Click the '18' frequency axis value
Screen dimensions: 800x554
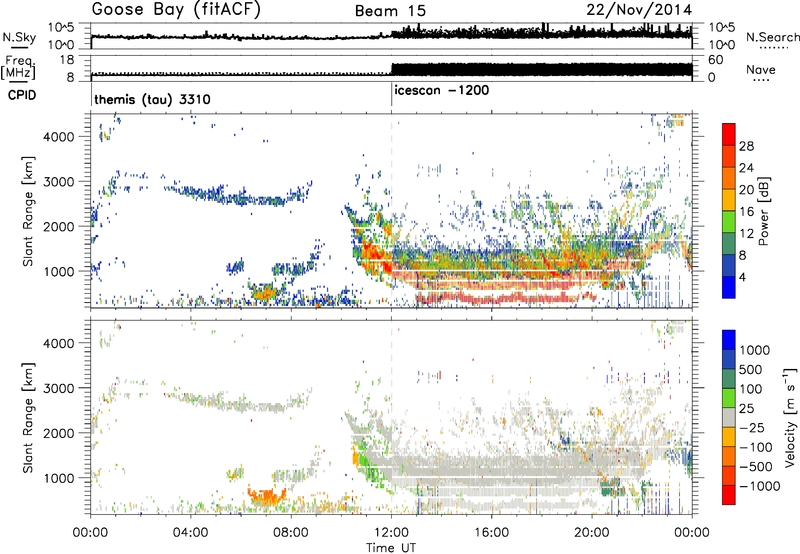(67, 60)
